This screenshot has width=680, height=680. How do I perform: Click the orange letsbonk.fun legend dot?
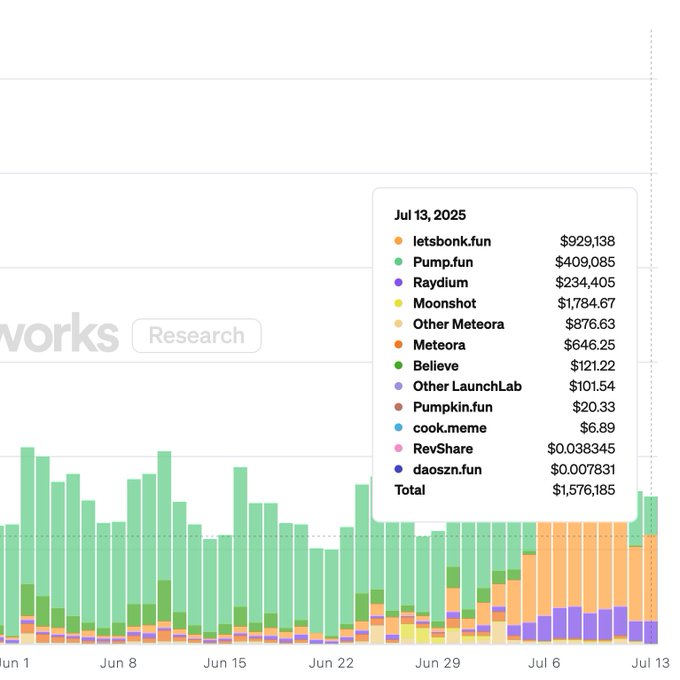[398, 241]
